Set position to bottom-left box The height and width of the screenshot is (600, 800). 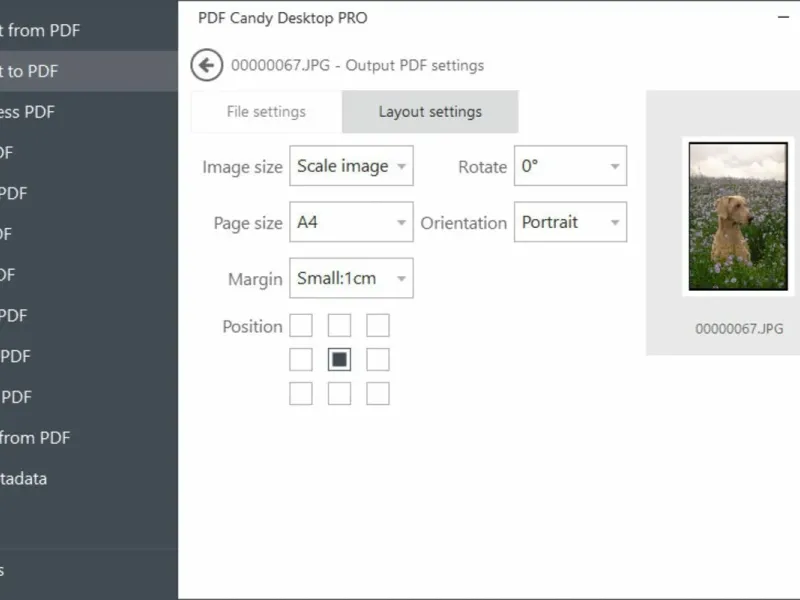coord(301,394)
